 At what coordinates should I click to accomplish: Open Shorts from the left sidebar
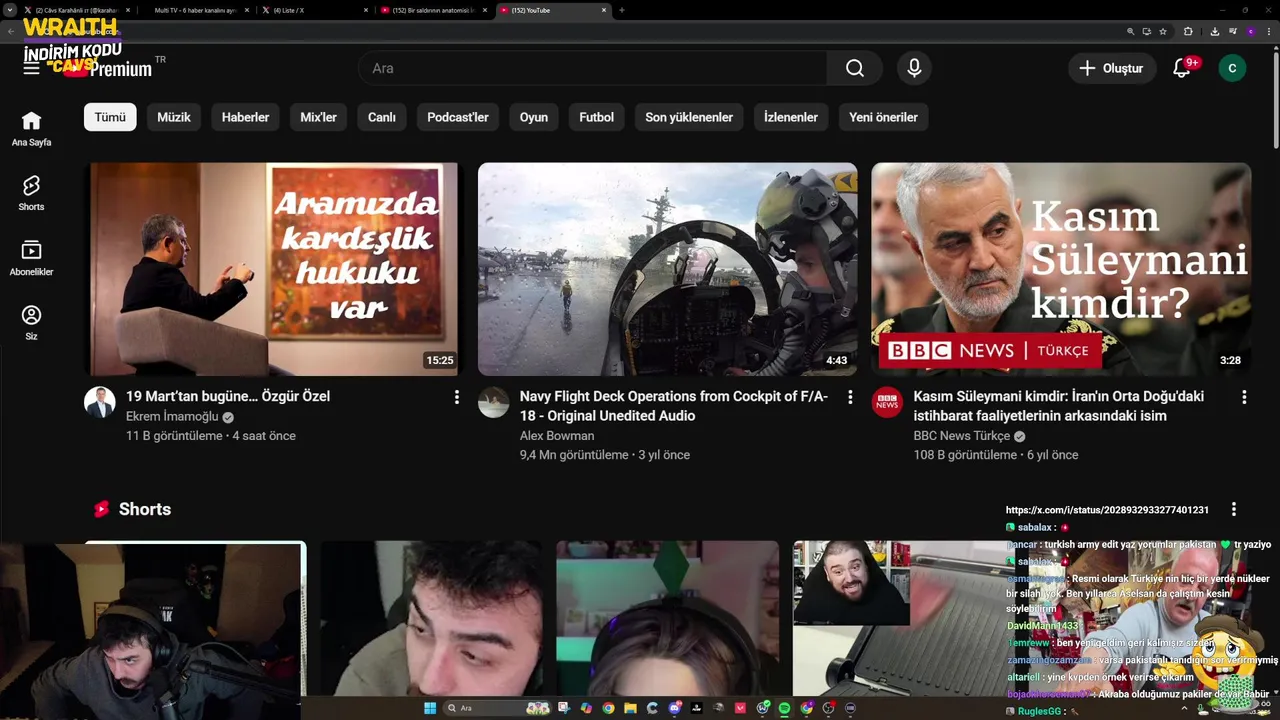click(31, 193)
